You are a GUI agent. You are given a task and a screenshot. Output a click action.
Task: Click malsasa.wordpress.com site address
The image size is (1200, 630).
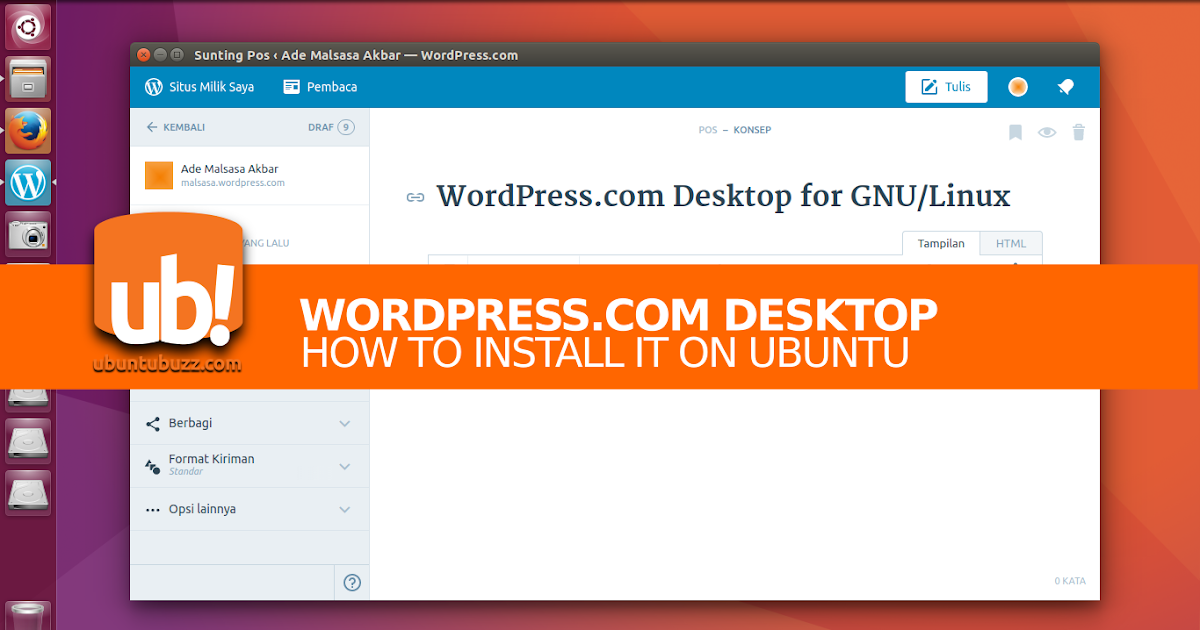[233, 183]
